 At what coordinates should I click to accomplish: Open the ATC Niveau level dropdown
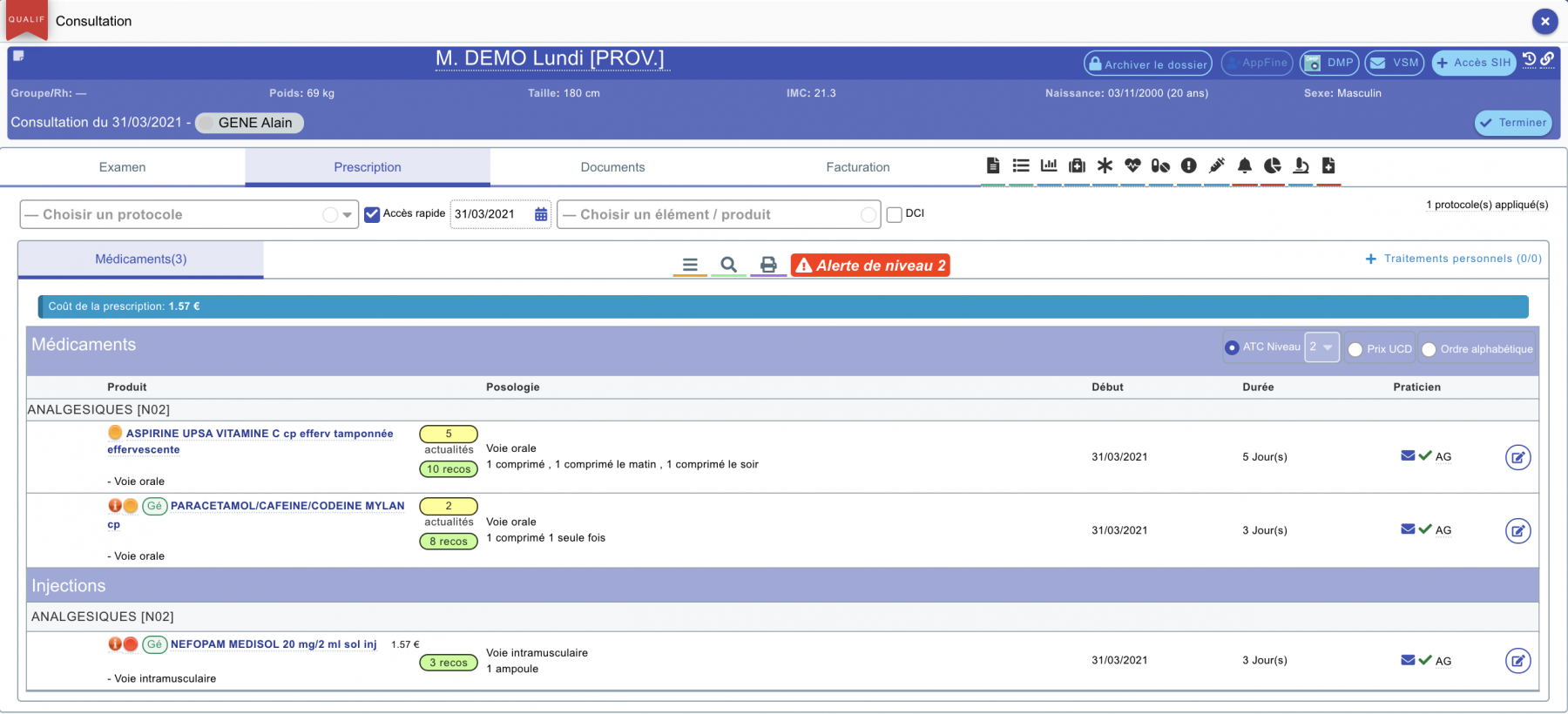[1321, 347]
